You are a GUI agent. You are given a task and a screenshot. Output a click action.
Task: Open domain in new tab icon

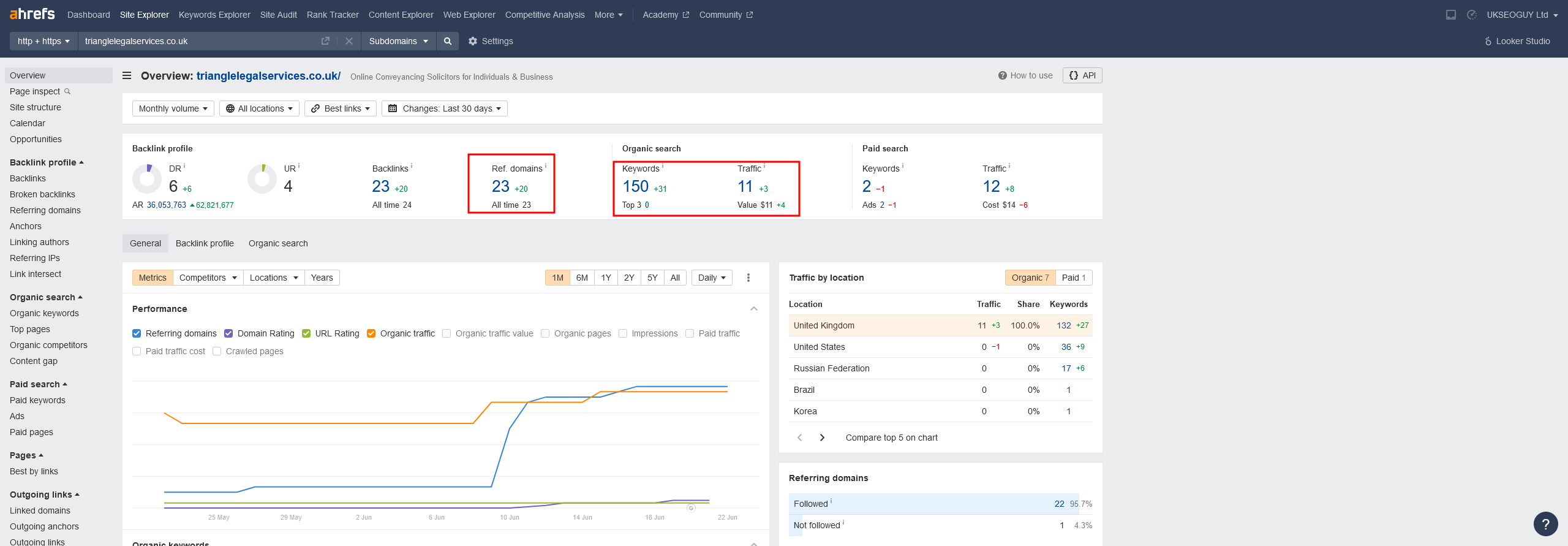(x=325, y=41)
